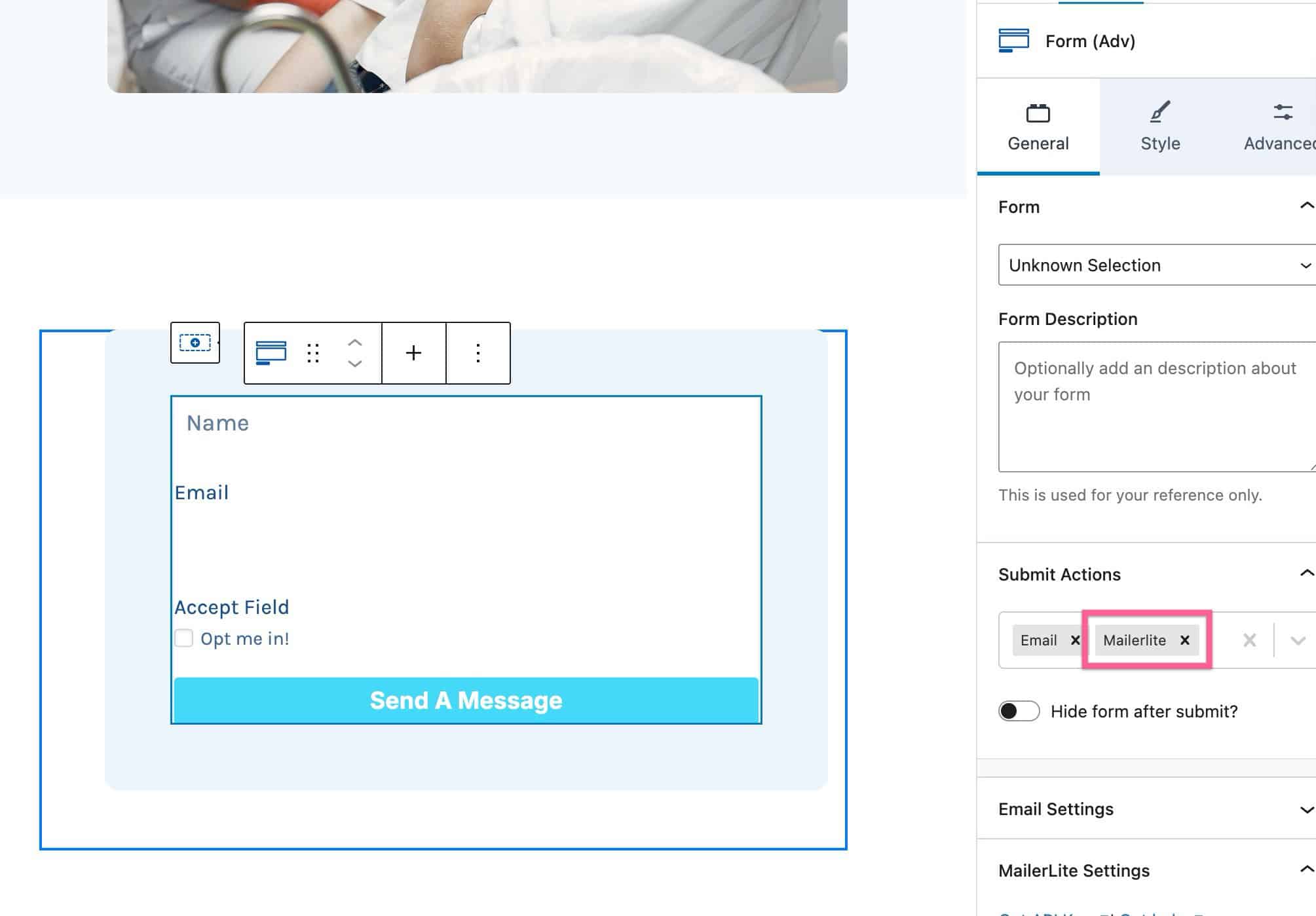Image resolution: width=1316 pixels, height=916 pixels.
Task: Click the move block up arrow icon
Action: pos(355,343)
